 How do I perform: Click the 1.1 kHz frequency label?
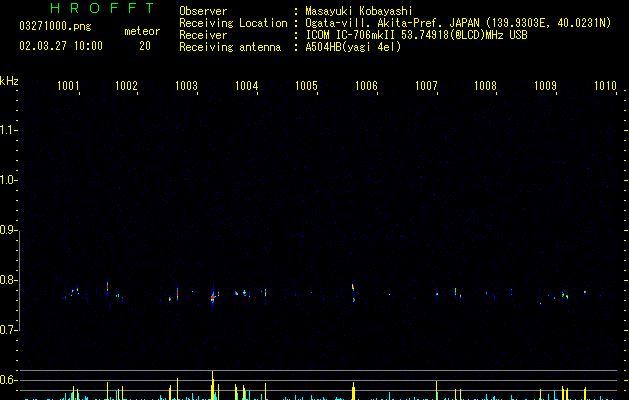click(8, 130)
